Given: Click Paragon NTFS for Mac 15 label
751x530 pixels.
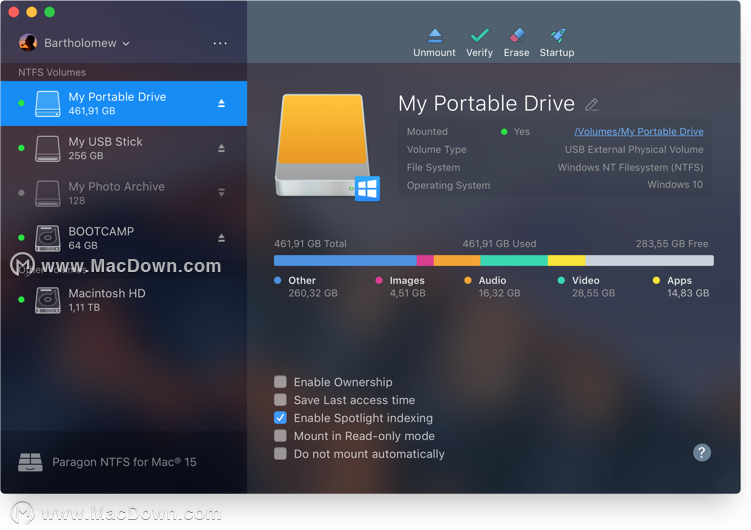Looking at the screenshot, I should (x=124, y=462).
